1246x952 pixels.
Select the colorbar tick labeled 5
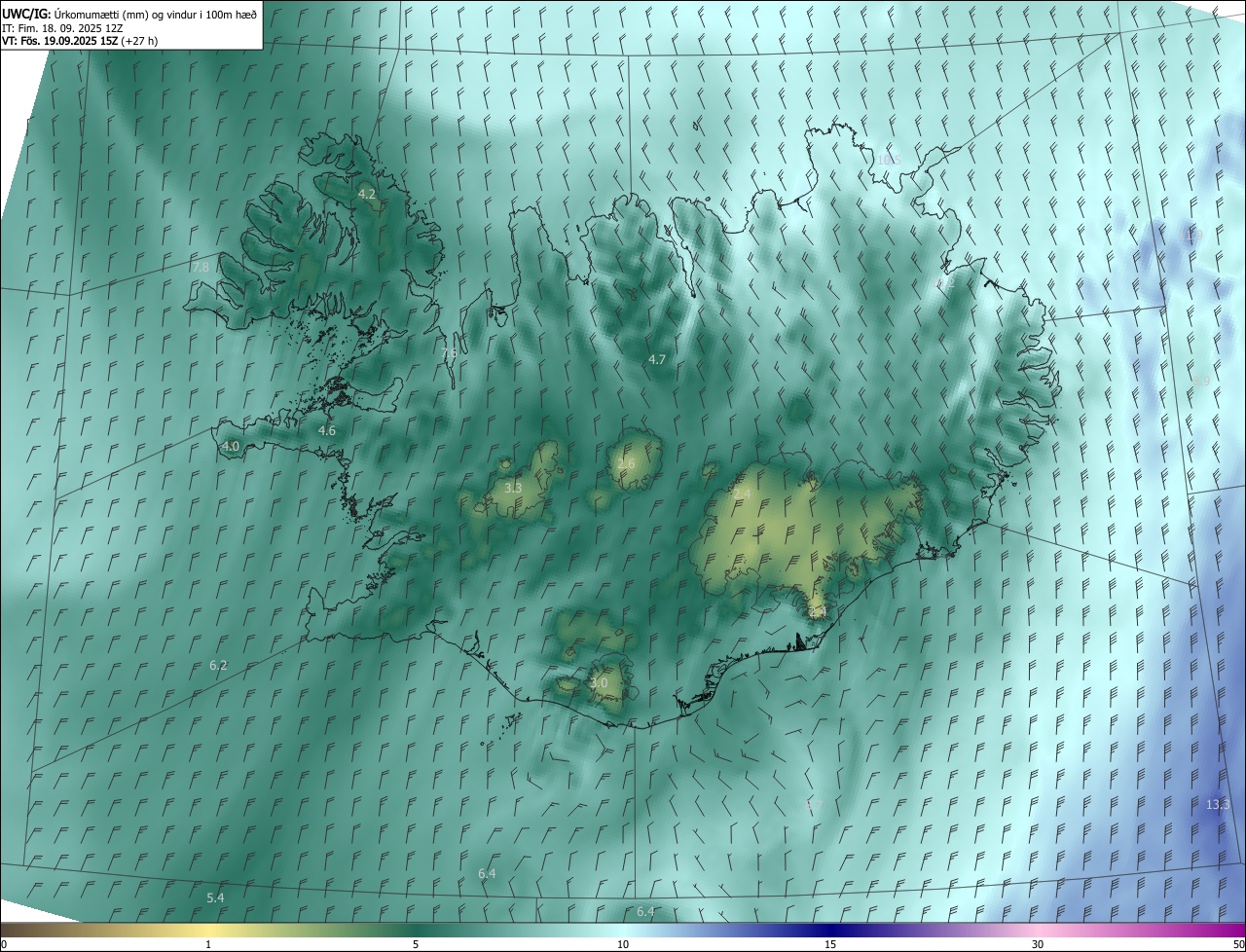click(416, 944)
